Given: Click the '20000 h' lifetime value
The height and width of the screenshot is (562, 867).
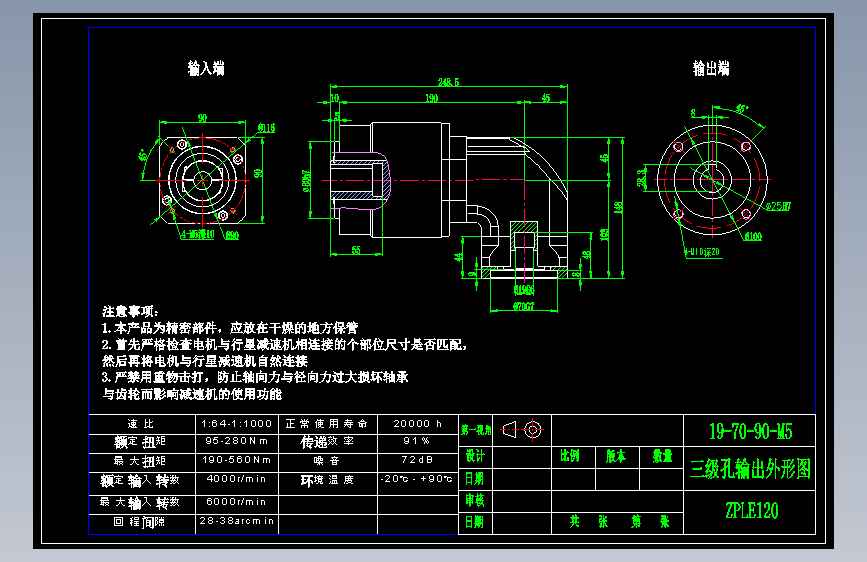Looking at the screenshot, I should 417,424.
